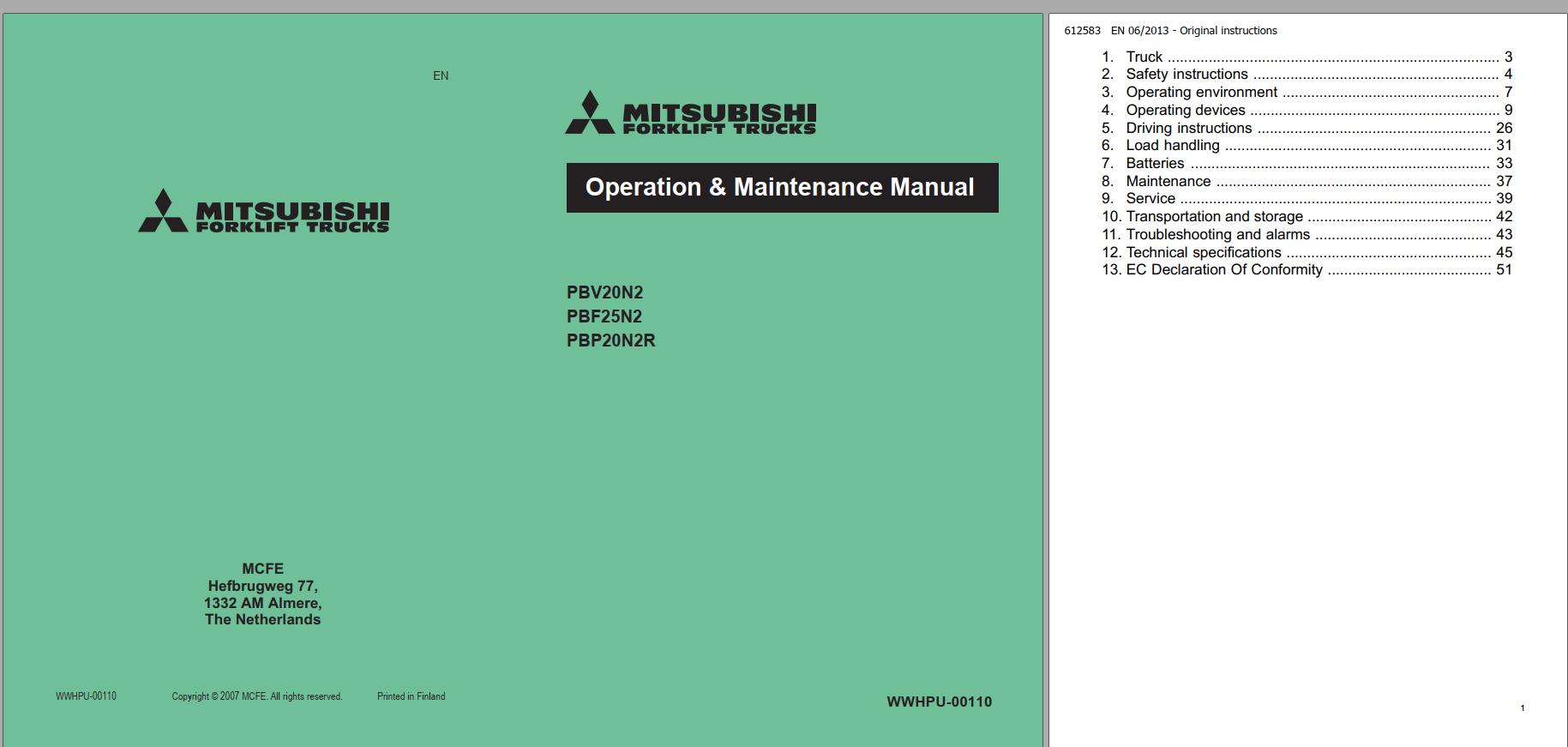Viewport: 1568px width, 747px height.
Task: Select model name PBP20N2R
Action: (610, 340)
